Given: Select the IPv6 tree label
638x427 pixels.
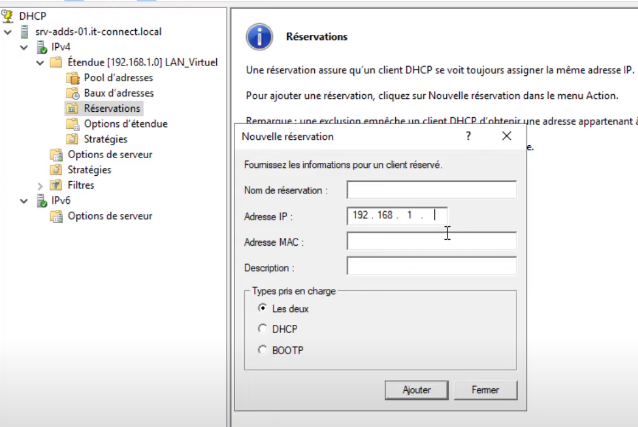Looking at the screenshot, I should [x=61, y=201].
